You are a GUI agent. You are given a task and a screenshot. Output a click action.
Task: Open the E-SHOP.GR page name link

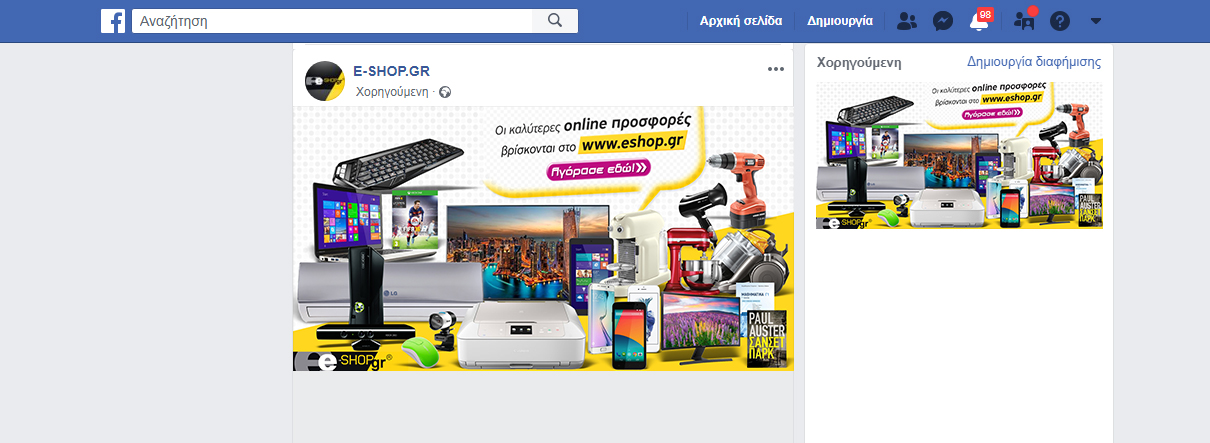coord(391,70)
